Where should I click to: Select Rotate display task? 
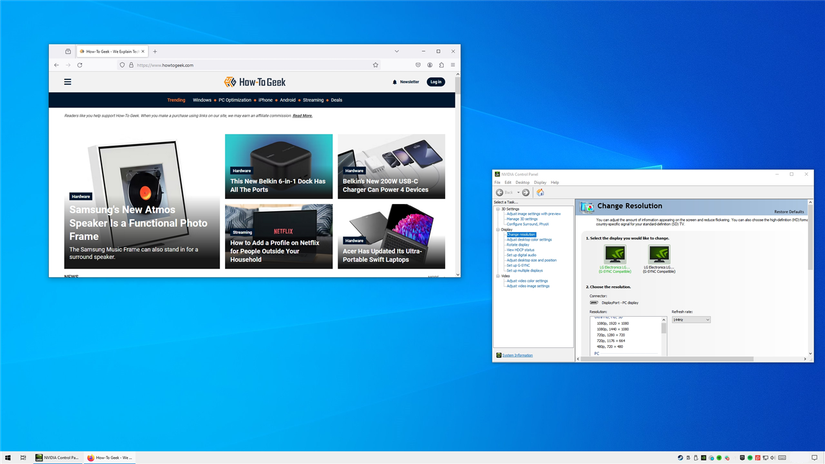[518, 245]
